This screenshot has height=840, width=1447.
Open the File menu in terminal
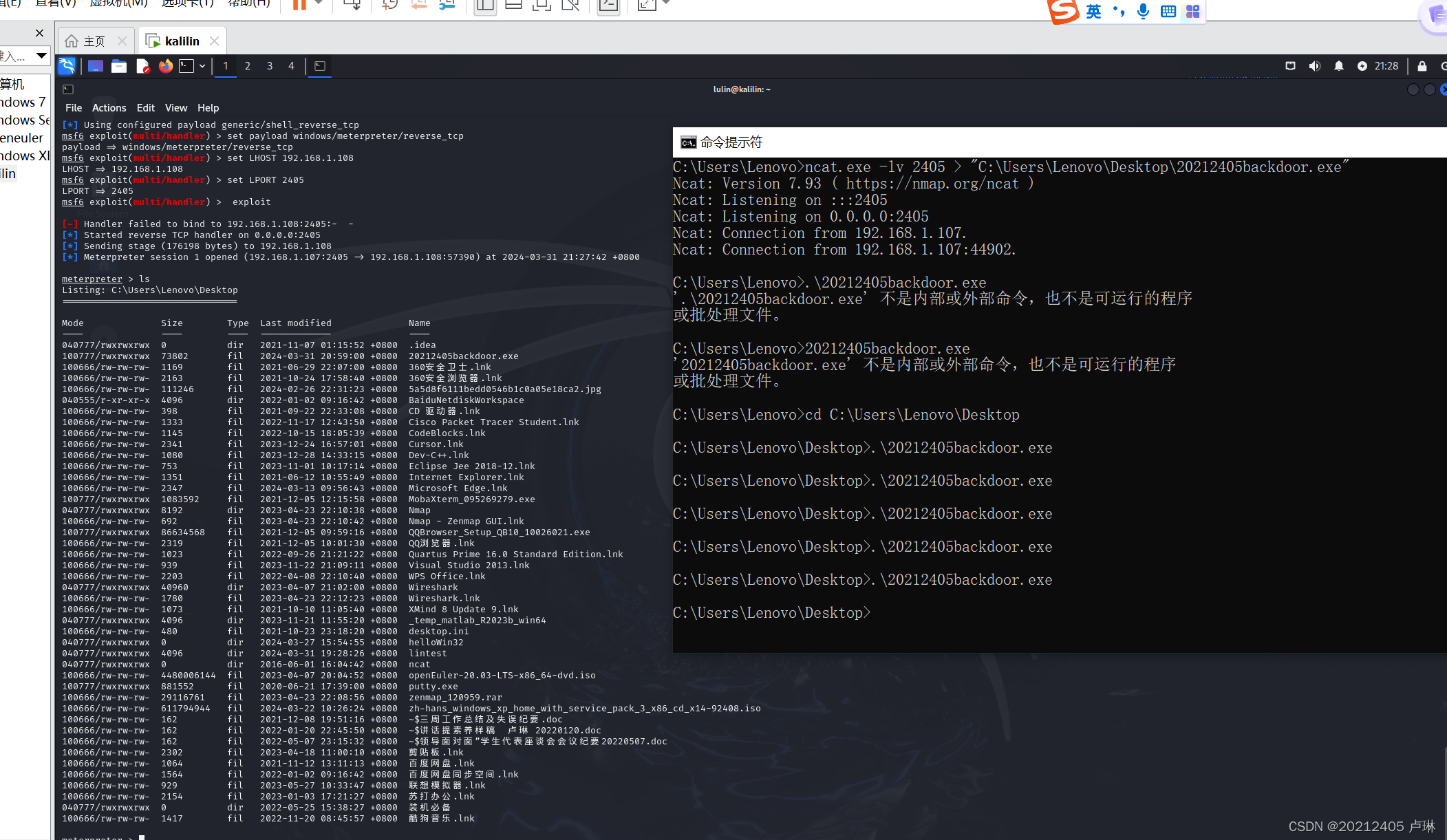point(74,108)
